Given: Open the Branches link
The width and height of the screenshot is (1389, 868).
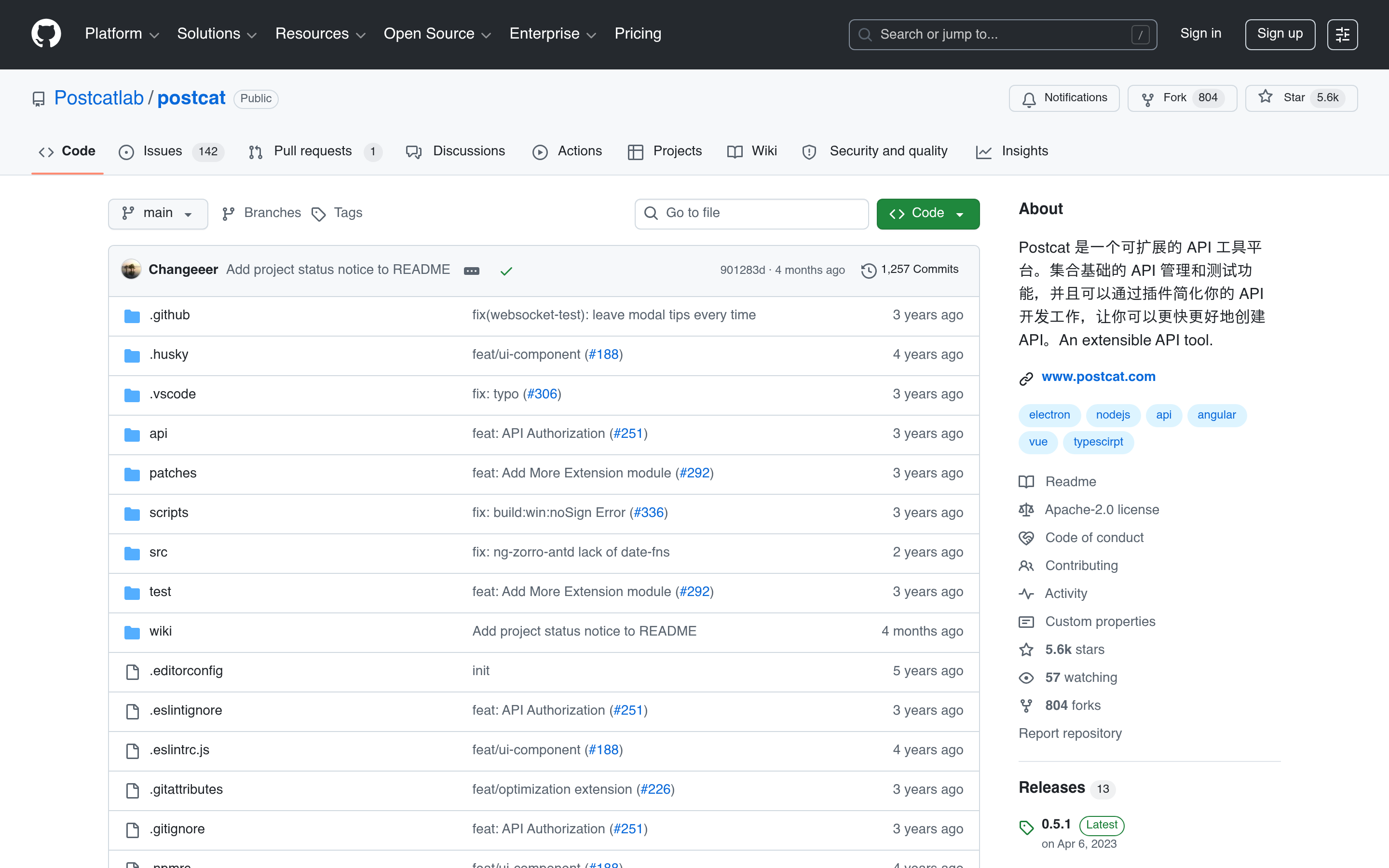Looking at the screenshot, I should 261,213.
